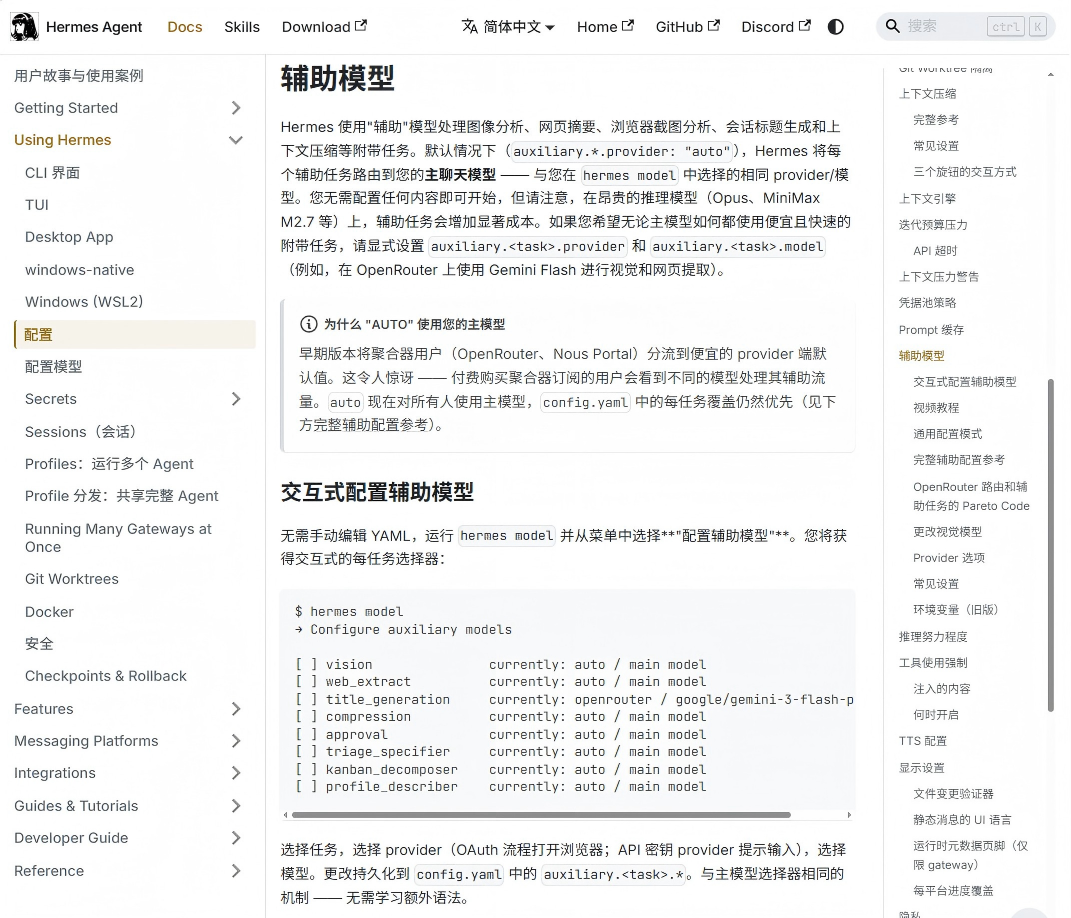Expand the Integrations section chevron
Image resolution: width=1071 pixels, height=918 pixels.
236,773
